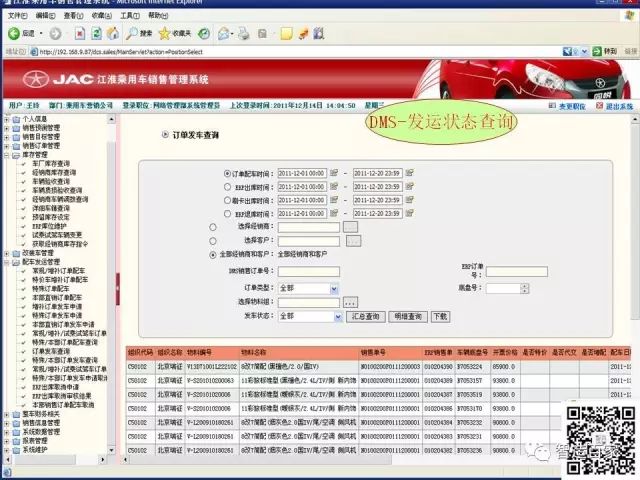Screen dimensions: 640x480
Task: Expand the 销售订单管理 tree node
Action: pos(7,146)
